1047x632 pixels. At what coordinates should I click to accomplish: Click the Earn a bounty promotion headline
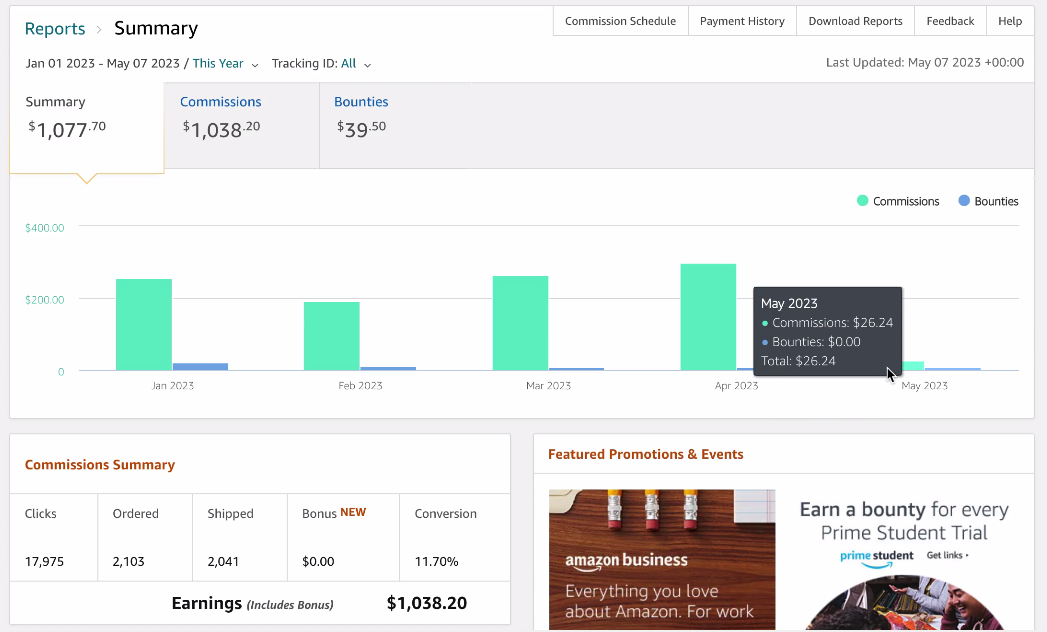pyautogui.click(x=904, y=521)
